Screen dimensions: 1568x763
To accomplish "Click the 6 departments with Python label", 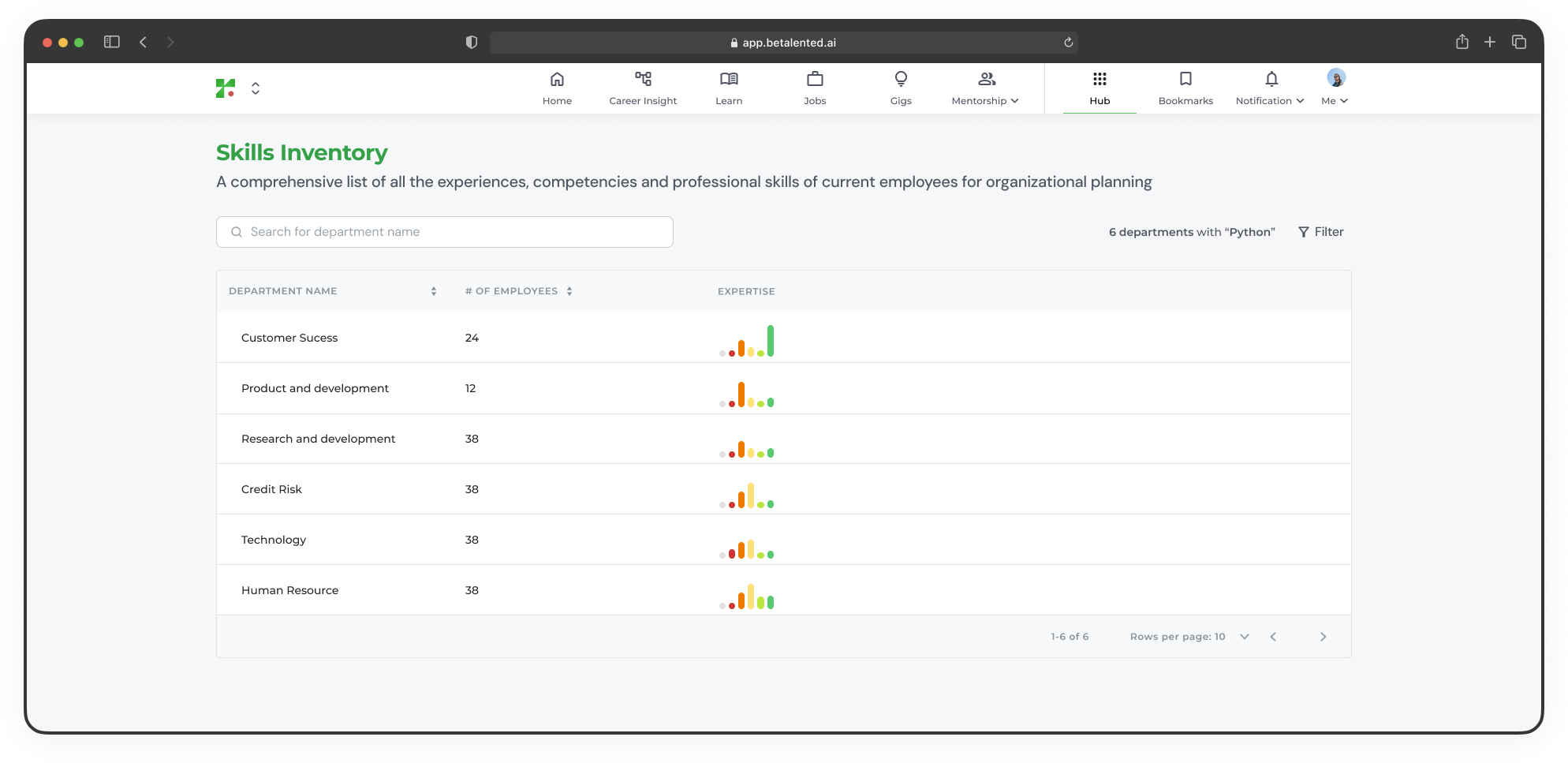I will click(x=1192, y=232).
